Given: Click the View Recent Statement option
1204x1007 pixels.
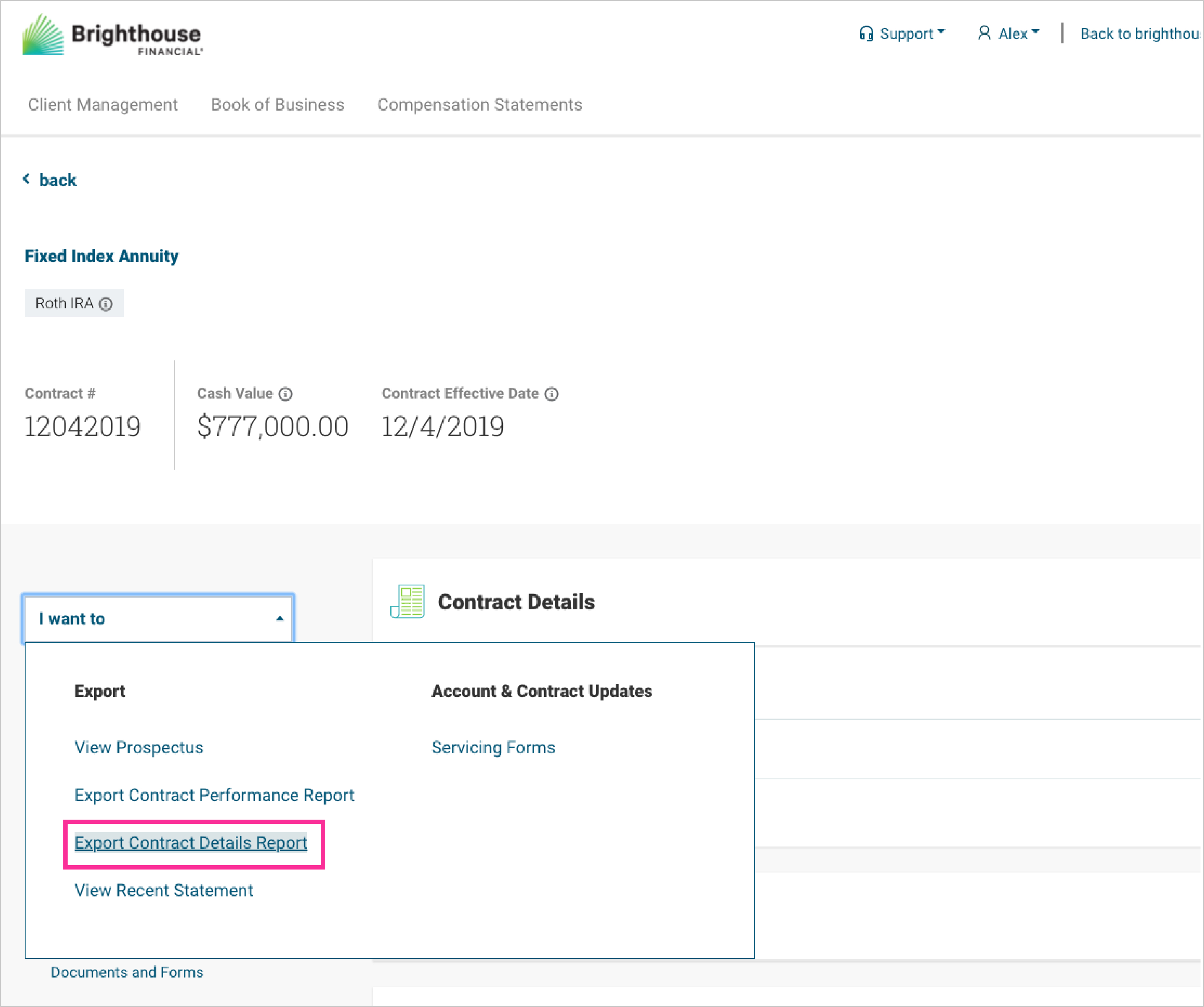Looking at the screenshot, I should click(163, 890).
